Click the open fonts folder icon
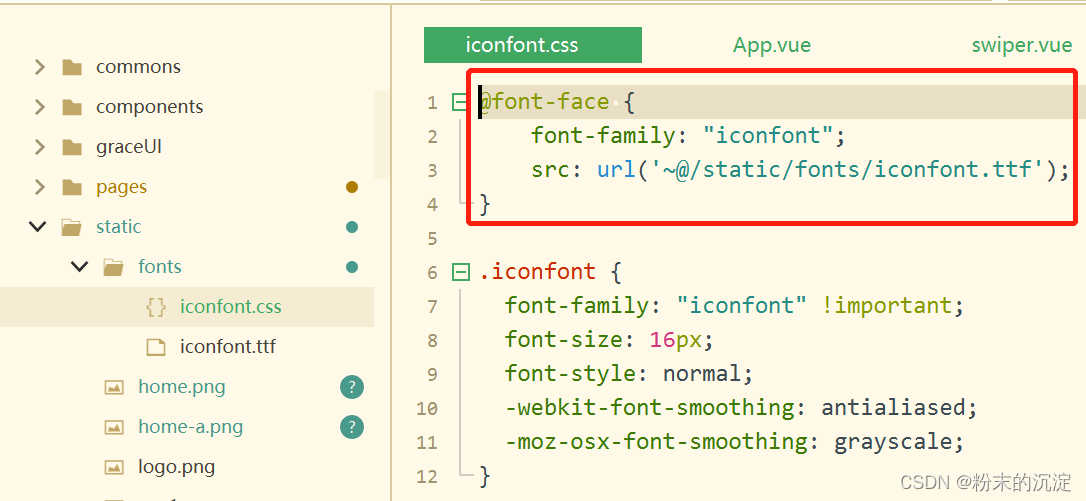The width and height of the screenshot is (1086, 501). [x=113, y=267]
